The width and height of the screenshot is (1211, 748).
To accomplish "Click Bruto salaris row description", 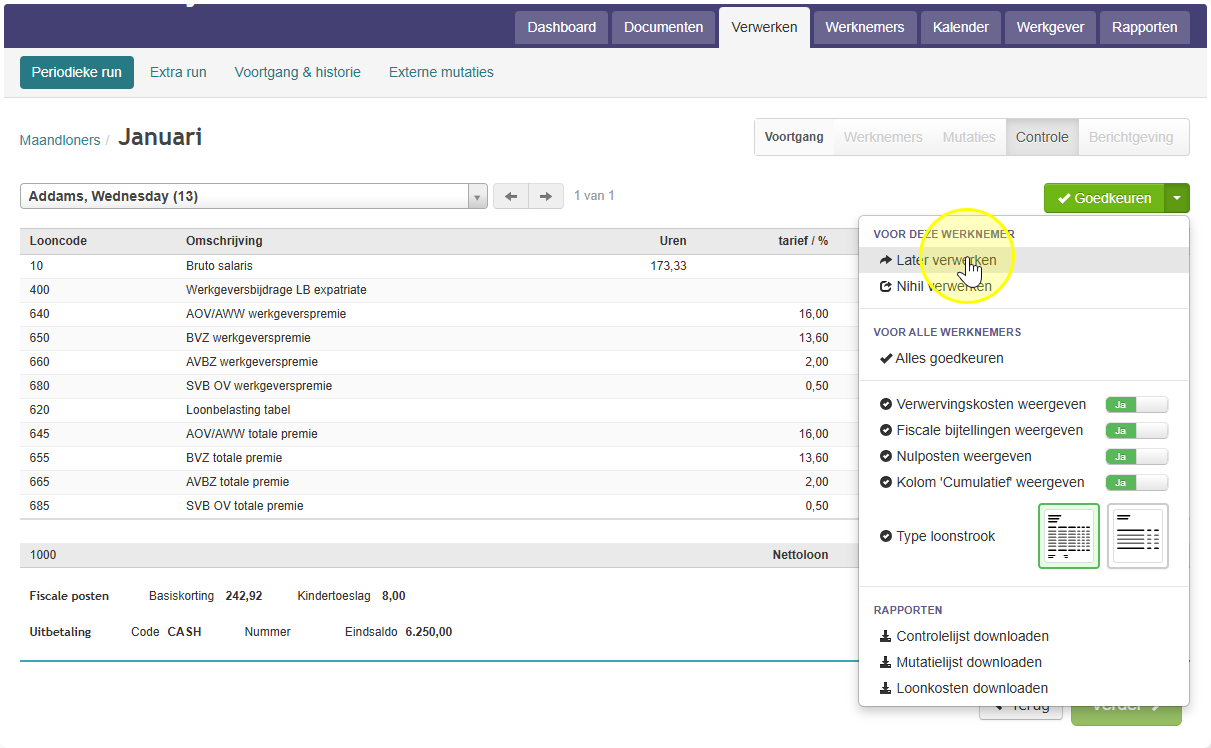I will pyautogui.click(x=219, y=266).
